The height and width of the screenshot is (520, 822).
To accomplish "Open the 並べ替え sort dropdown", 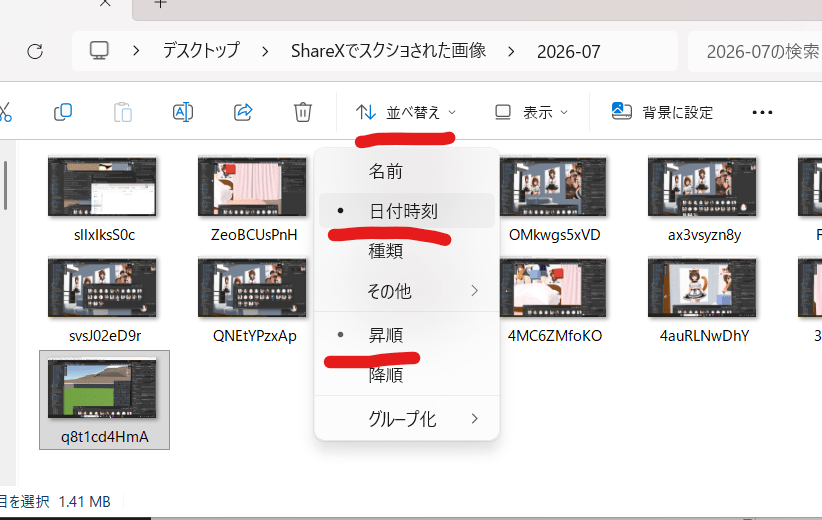I will pos(406,112).
